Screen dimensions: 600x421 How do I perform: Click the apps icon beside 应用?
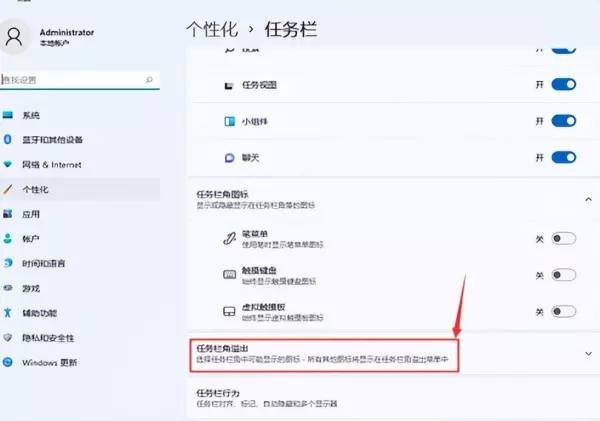pos(8,214)
